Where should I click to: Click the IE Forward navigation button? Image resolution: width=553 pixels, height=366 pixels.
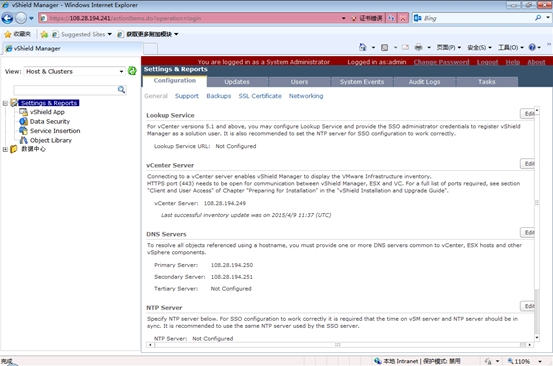point(21,18)
